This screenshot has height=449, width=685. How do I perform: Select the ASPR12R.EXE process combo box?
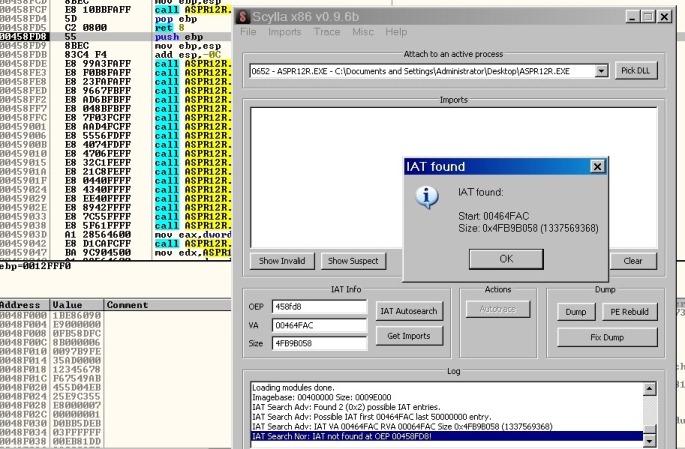coord(429,71)
